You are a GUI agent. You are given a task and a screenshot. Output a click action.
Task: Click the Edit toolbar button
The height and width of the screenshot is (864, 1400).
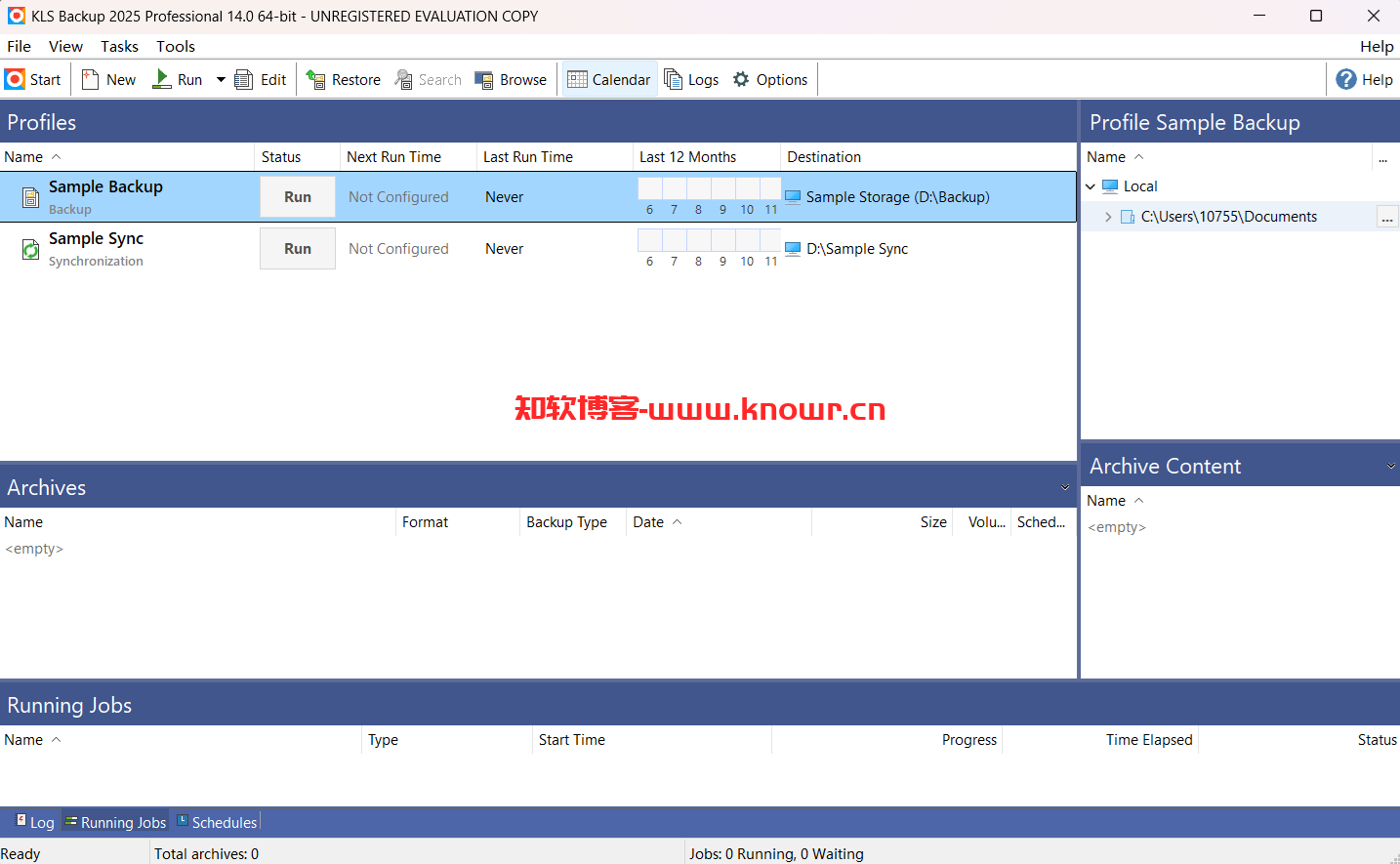coord(261,80)
